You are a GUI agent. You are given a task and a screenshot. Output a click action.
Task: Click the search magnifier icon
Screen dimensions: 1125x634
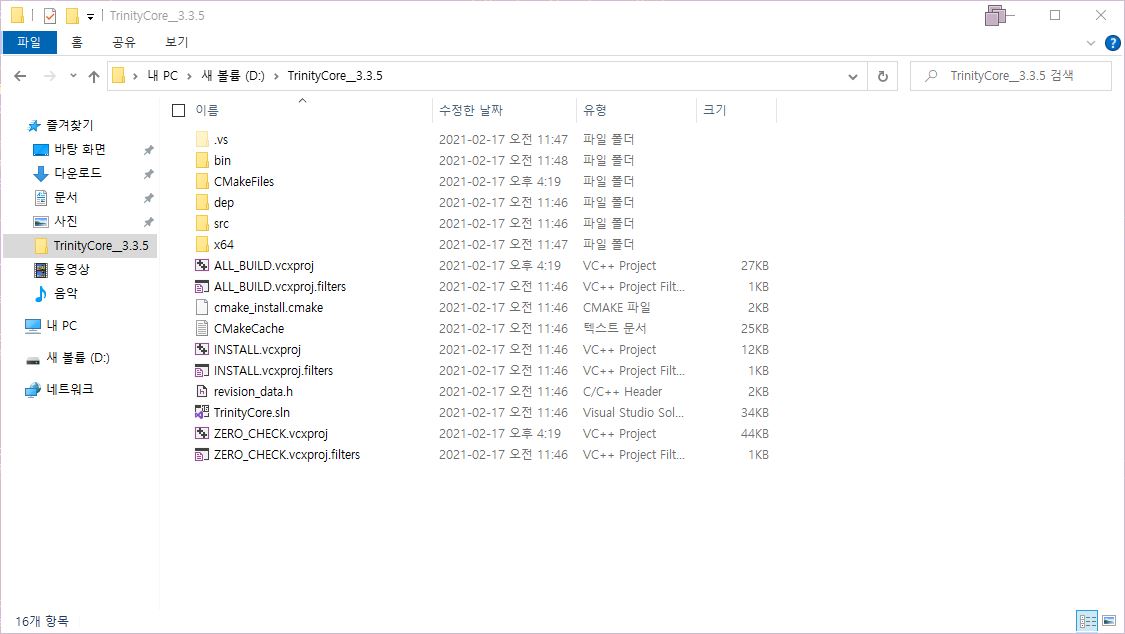click(931, 75)
